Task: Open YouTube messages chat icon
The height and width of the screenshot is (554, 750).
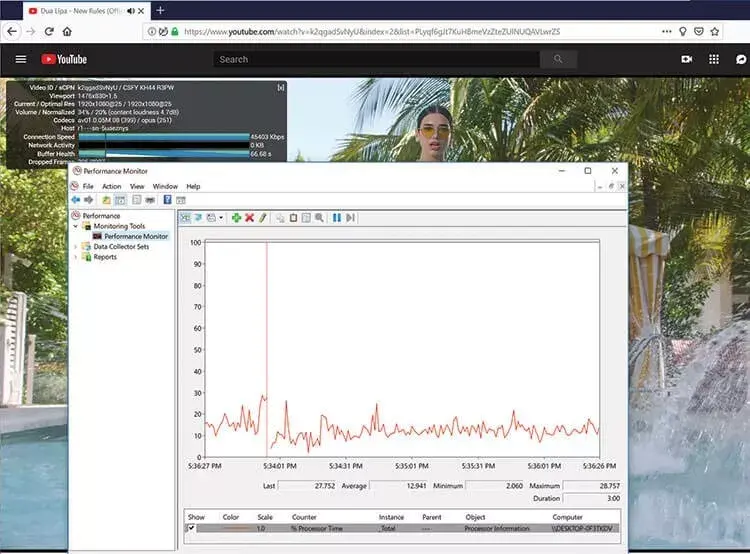Action: point(740,59)
